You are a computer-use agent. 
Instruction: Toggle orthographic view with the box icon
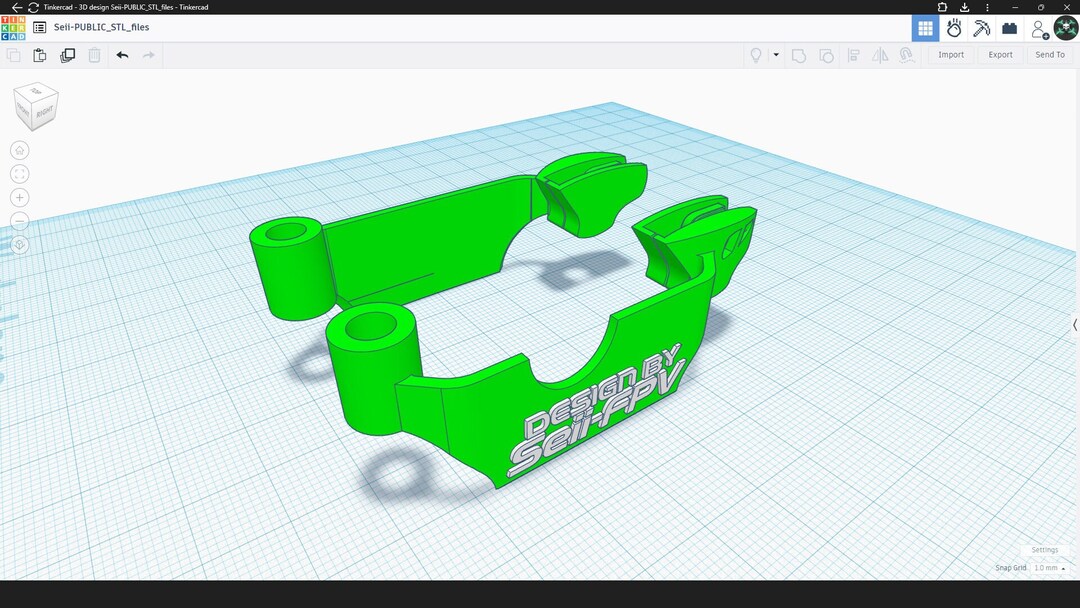coord(19,243)
